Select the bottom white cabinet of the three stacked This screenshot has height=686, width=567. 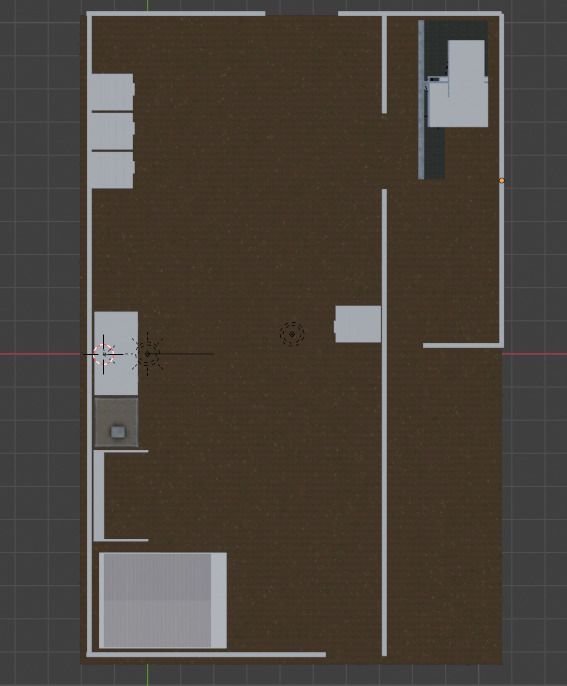click(x=112, y=170)
